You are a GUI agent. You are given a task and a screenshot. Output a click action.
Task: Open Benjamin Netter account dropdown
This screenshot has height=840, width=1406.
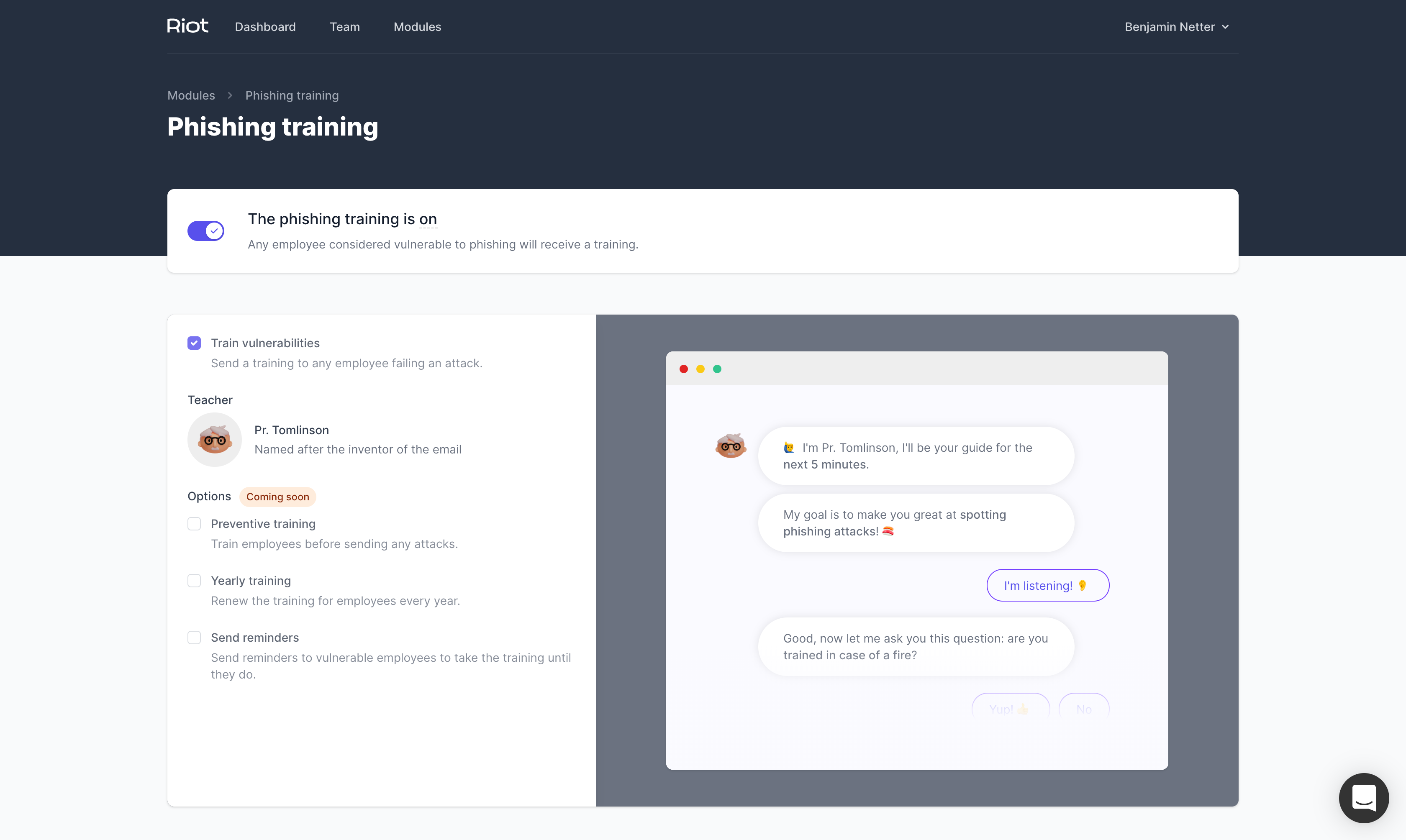(1176, 27)
